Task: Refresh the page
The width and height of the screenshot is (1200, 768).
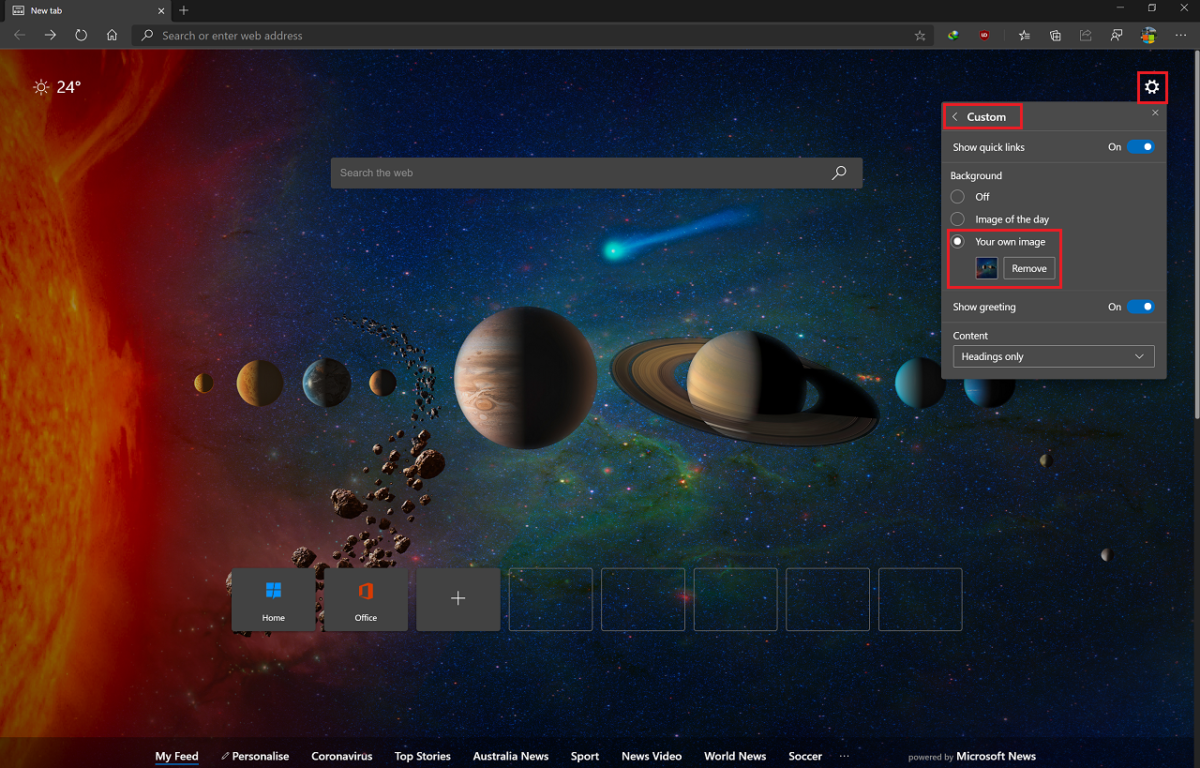Action: coord(81,35)
